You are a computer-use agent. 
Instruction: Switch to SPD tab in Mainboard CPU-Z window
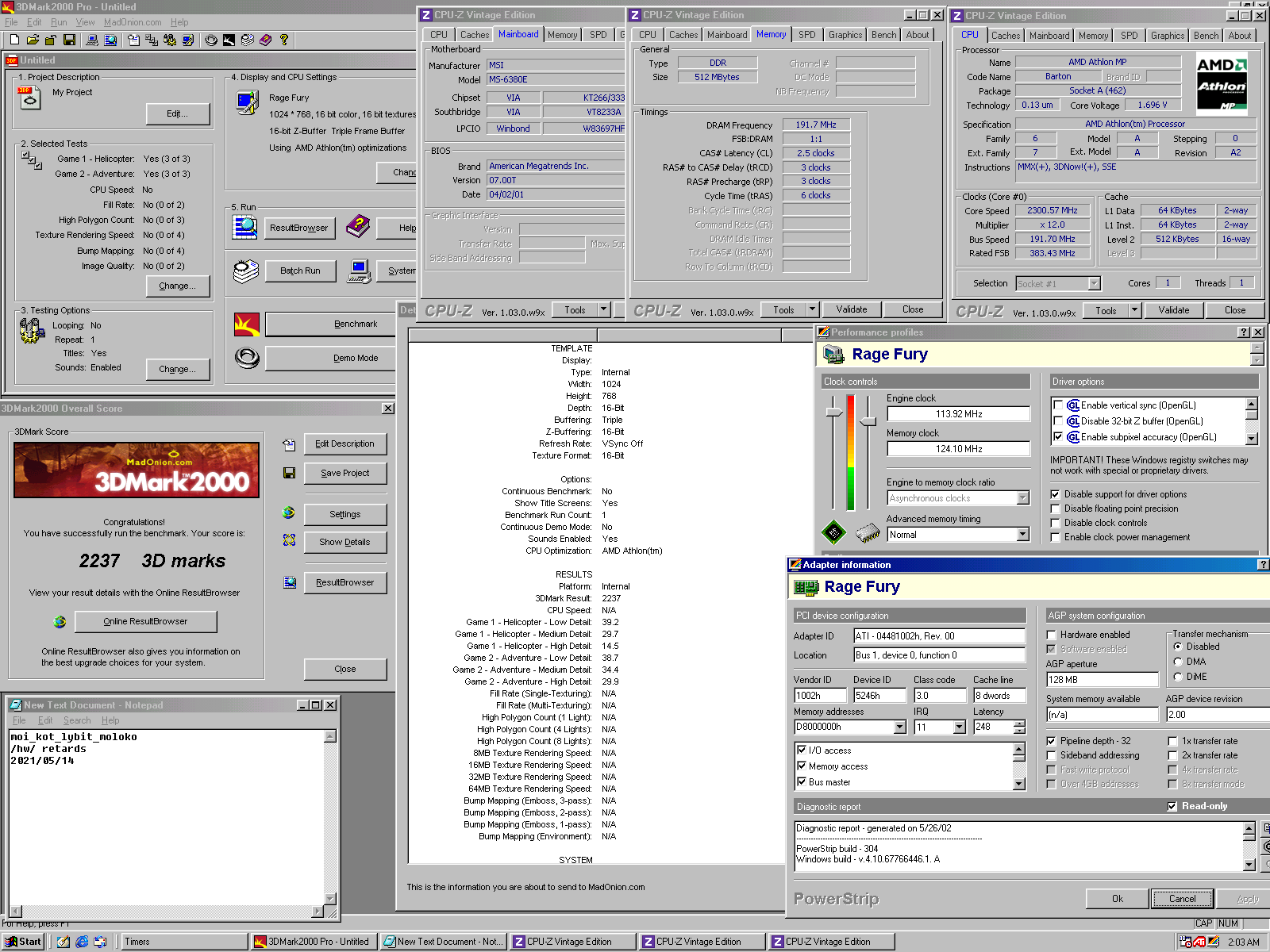(598, 35)
